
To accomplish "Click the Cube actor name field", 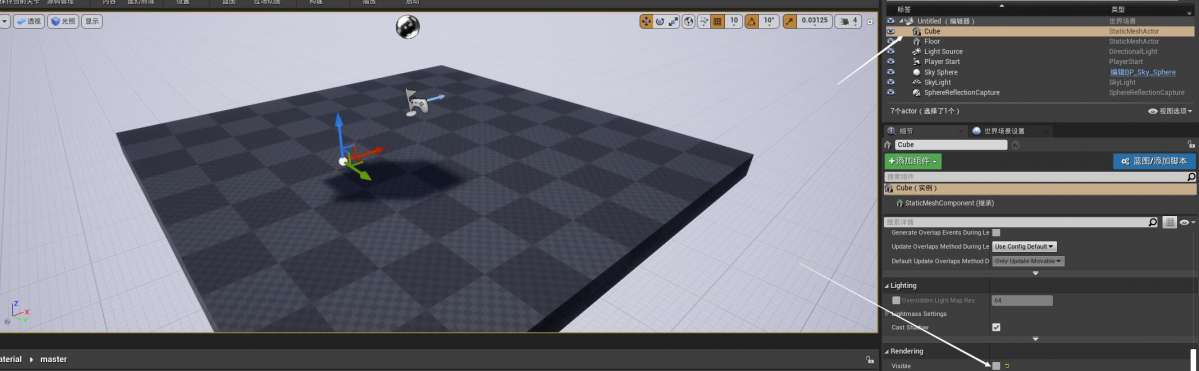I will (x=950, y=145).
